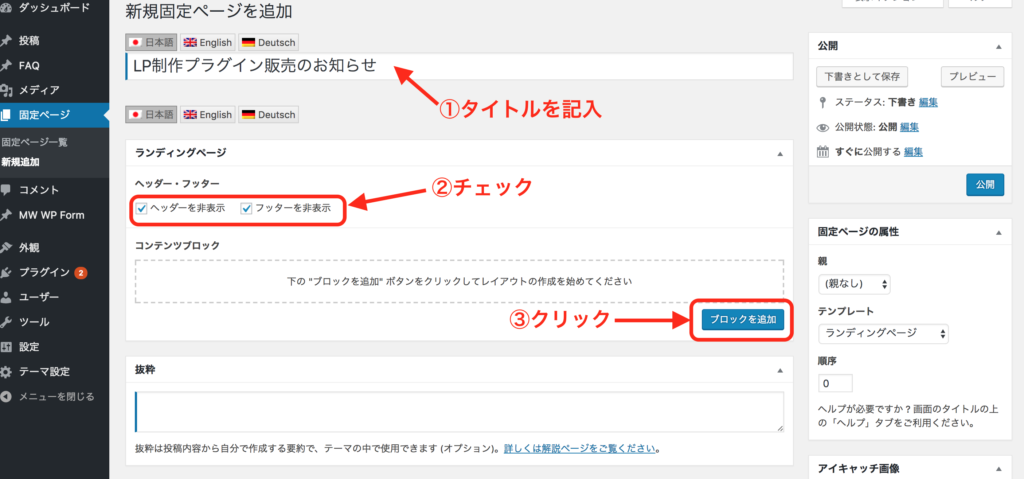
Task: Open the 親 (親なし) dropdown
Action: [853, 284]
